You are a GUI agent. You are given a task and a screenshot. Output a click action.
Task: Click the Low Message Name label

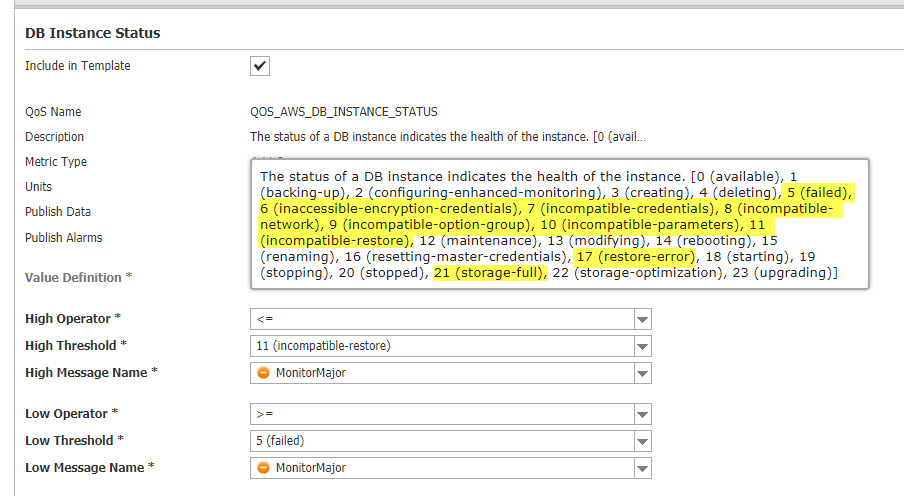[x=89, y=468]
